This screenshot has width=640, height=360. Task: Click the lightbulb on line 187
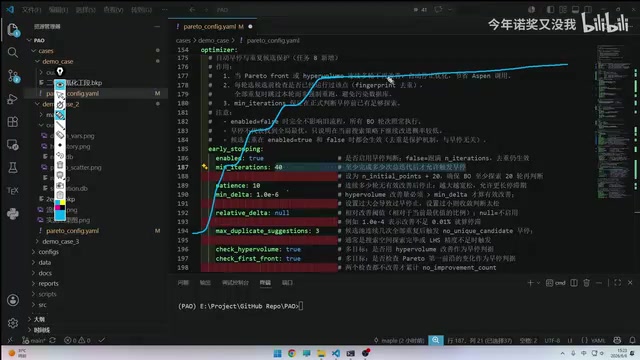coord(204,167)
